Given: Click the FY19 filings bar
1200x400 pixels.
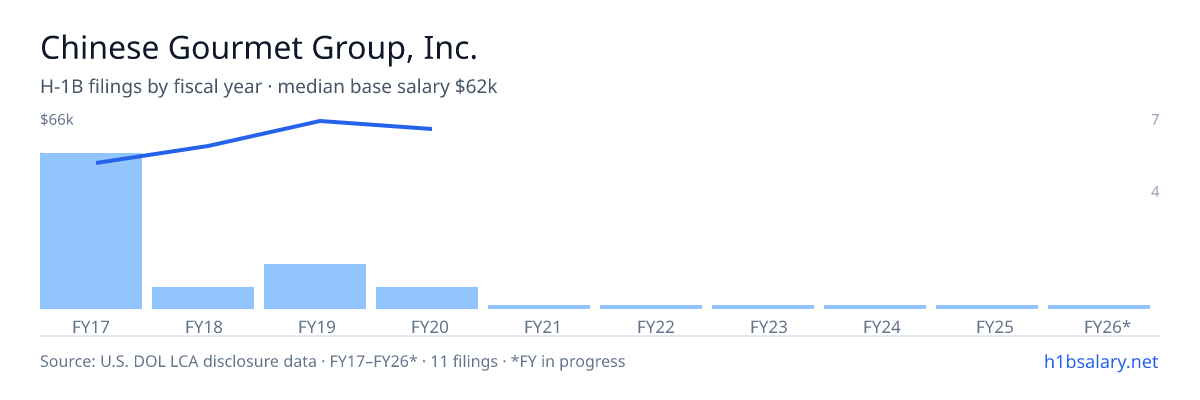Looking at the screenshot, I should point(315,286).
